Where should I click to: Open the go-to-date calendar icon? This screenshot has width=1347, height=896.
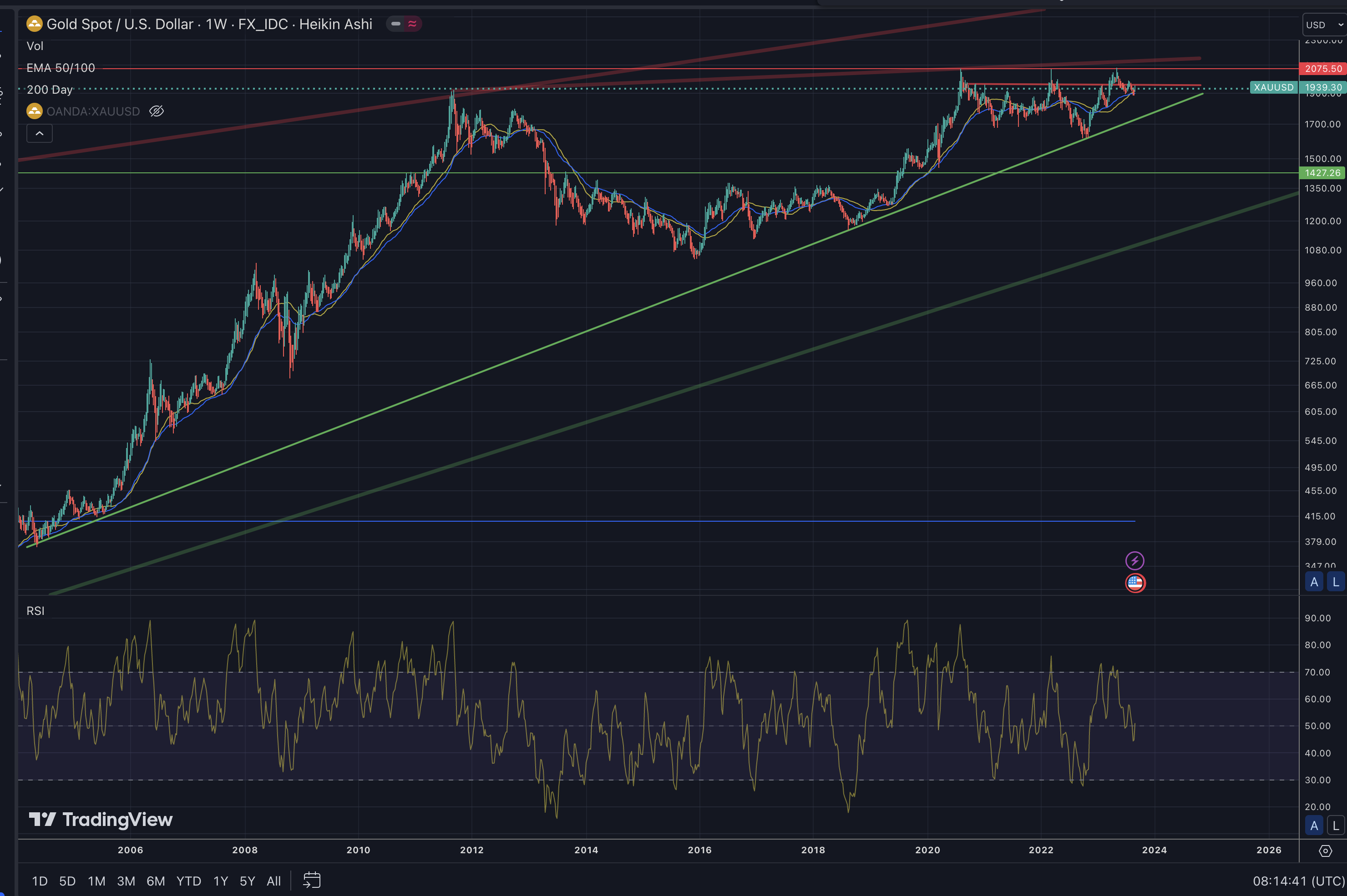tap(312, 880)
